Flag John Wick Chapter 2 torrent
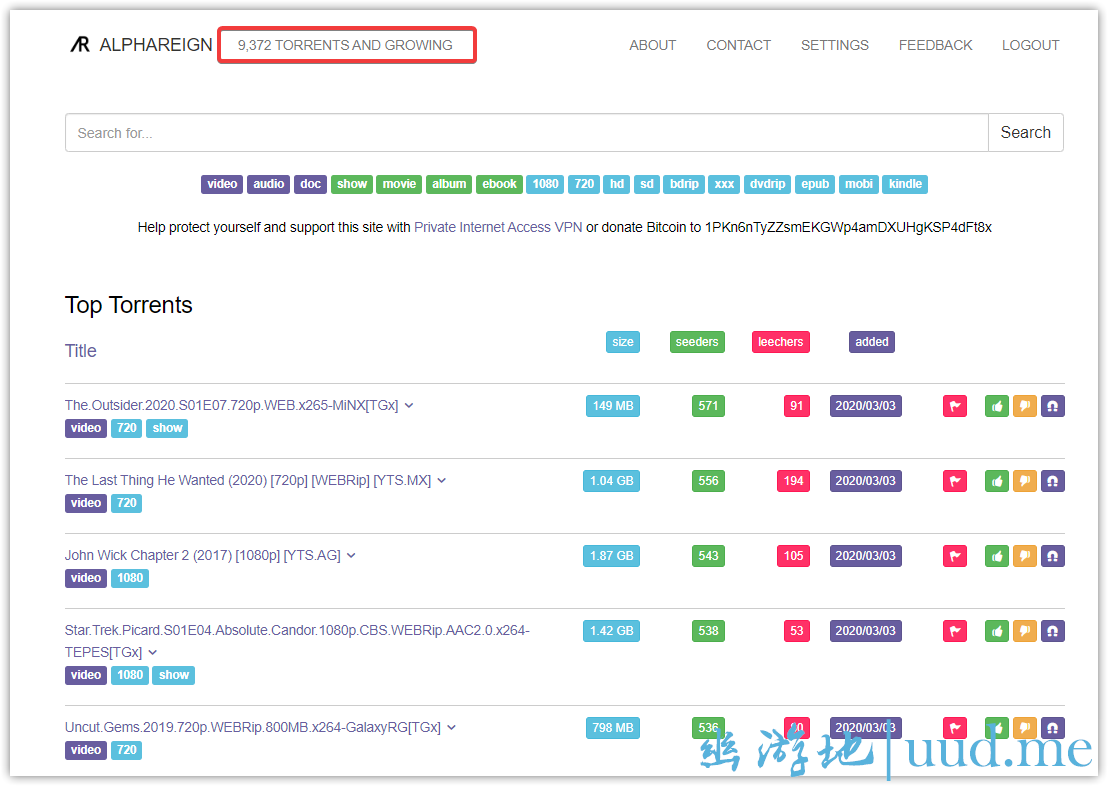Screen dimensions: 1108x786 click(x=955, y=556)
